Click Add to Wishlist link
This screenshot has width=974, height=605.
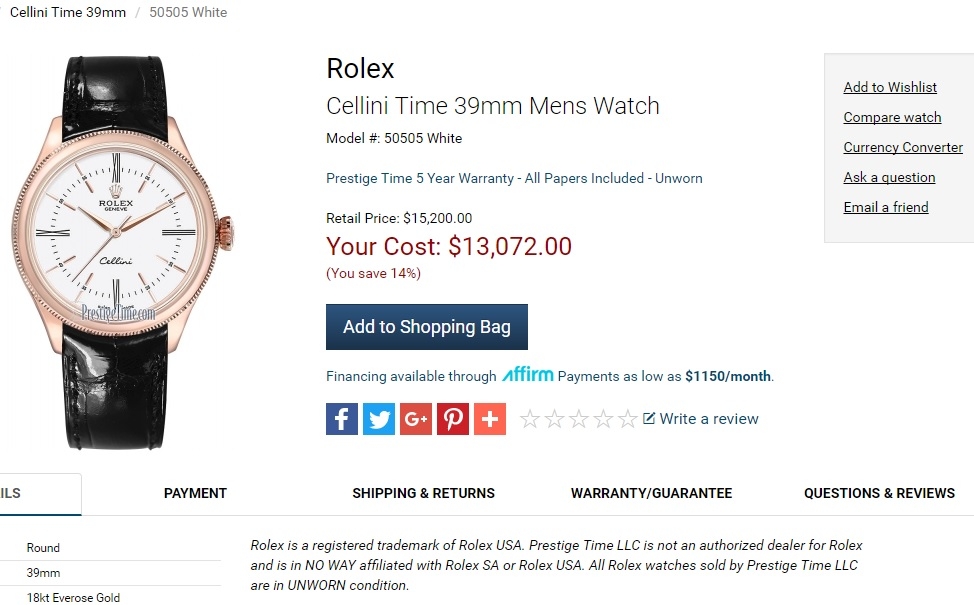click(x=890, y=87)
